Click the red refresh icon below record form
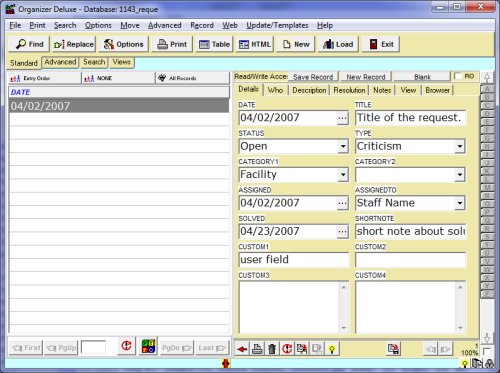The image size is (500, 373). click(287, 349)
